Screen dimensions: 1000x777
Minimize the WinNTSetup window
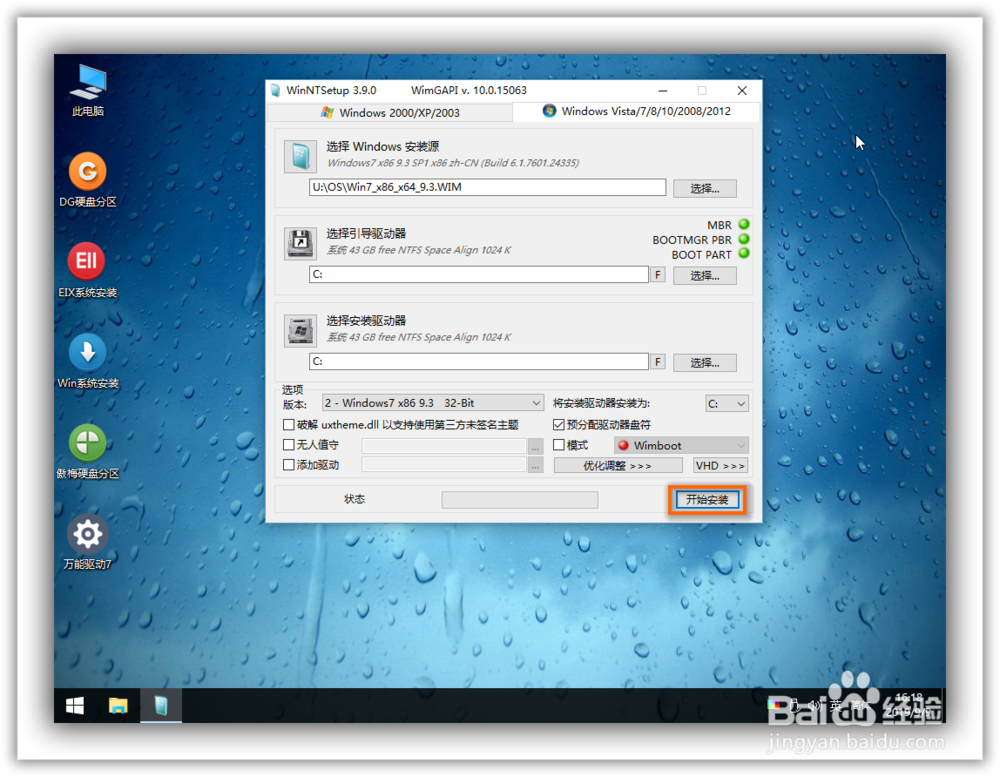(663, 91)
